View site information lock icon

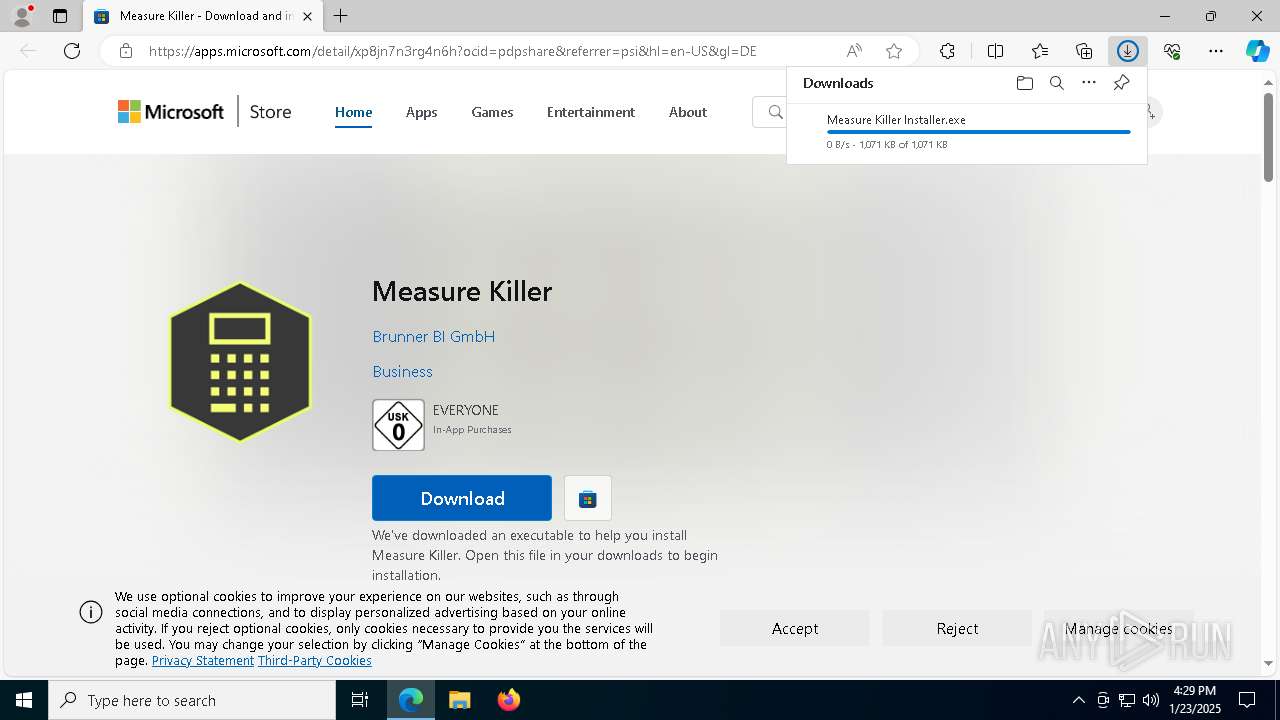tap(126, 51)
